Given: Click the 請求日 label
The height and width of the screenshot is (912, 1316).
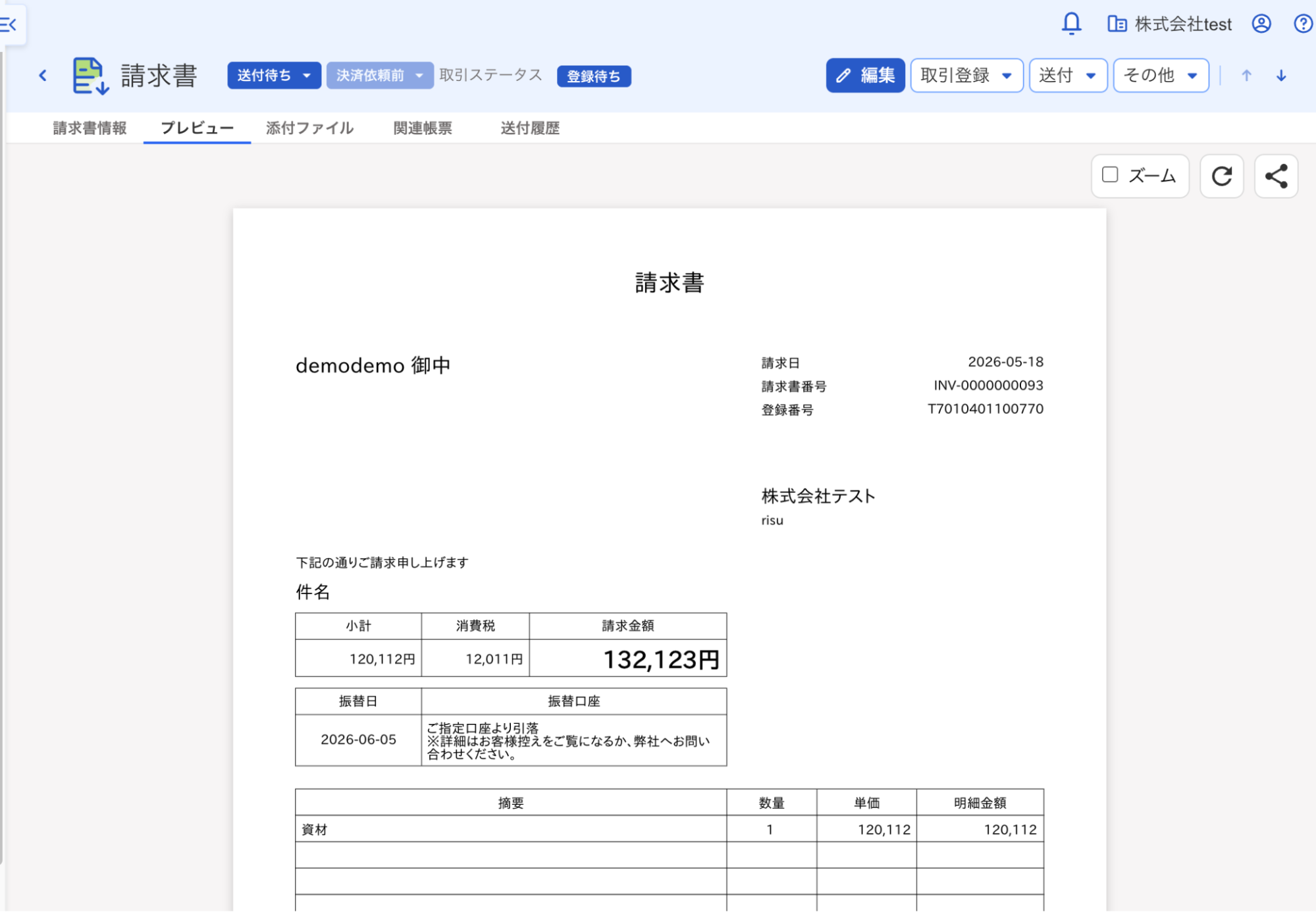Looking at the screenshot, I should coord(781,363).
